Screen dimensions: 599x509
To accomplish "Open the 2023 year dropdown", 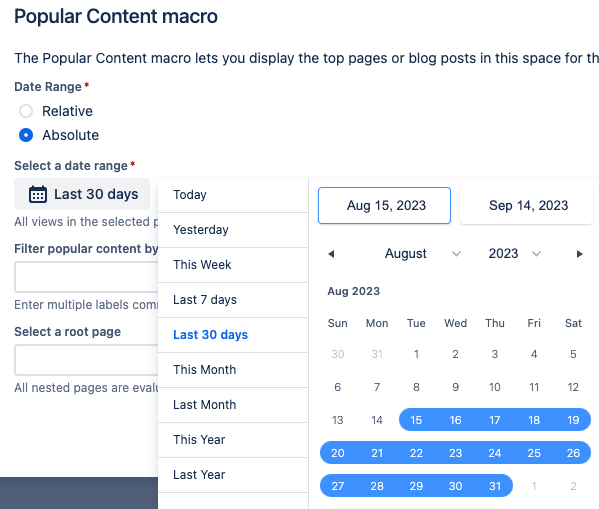I will (x=515, y=254).
